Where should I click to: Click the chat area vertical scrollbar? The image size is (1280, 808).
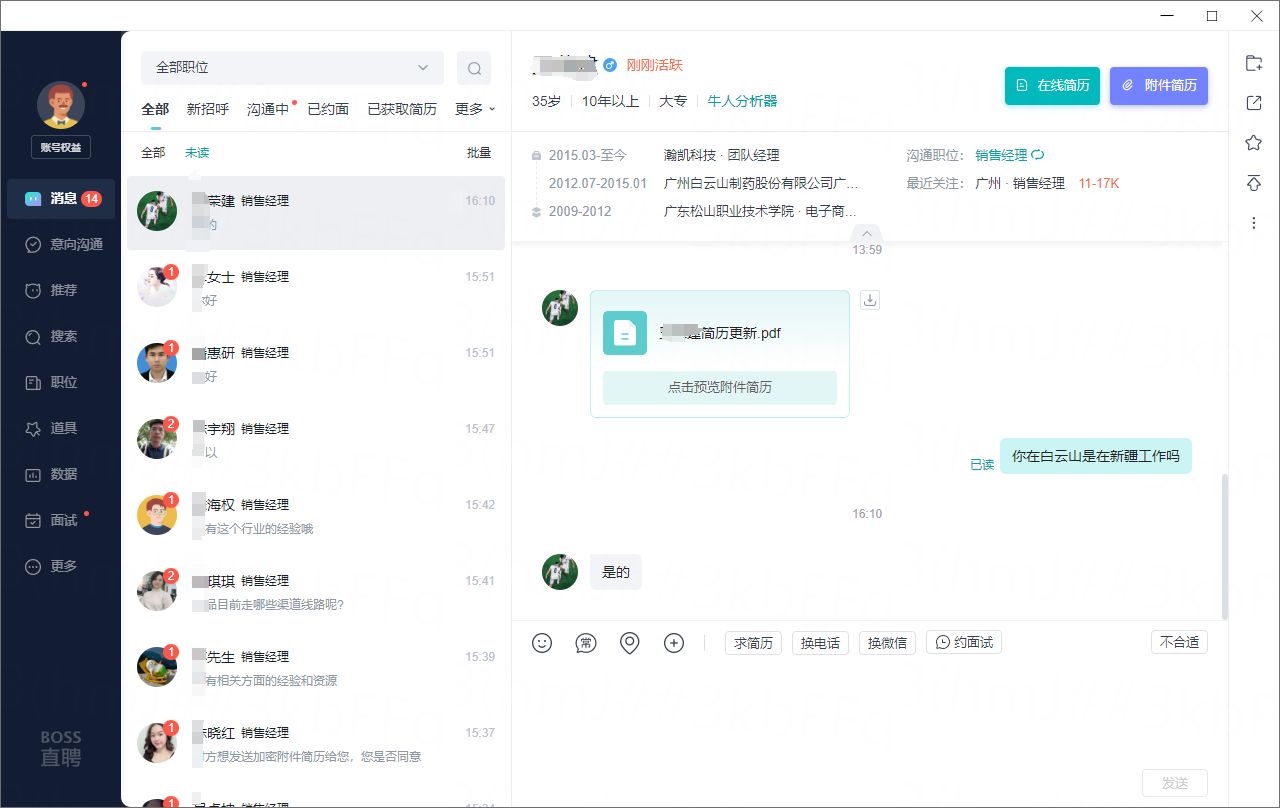[x=1225, y=545]
